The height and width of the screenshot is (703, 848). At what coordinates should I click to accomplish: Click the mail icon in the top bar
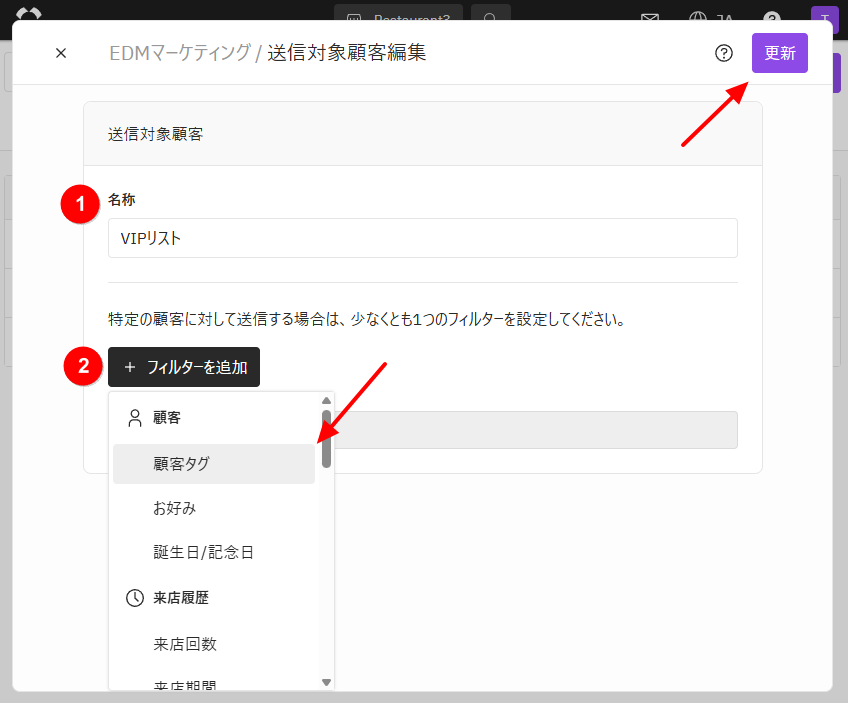650,18
